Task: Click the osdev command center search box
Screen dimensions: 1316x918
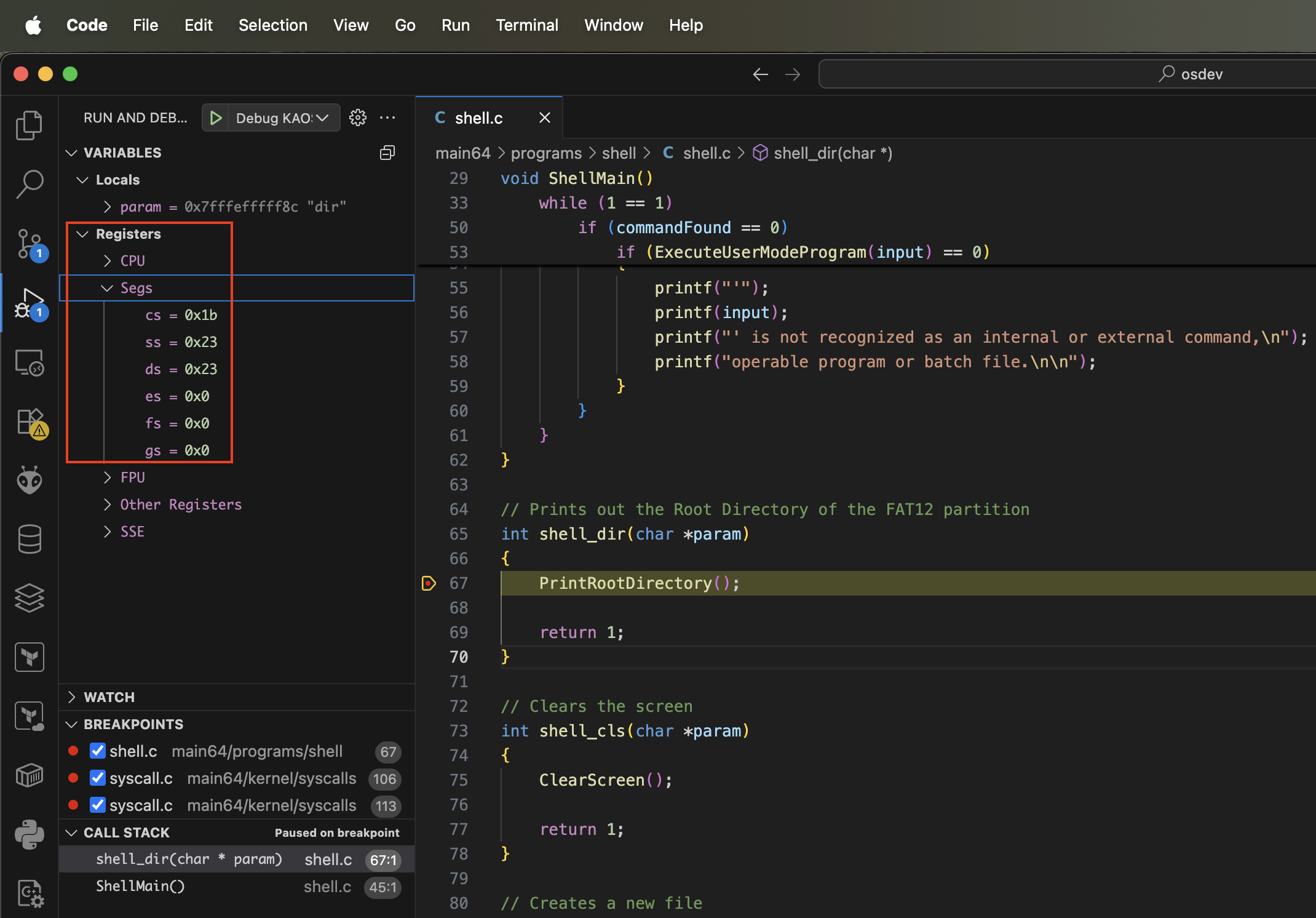Action: (x=1068, y=74)
